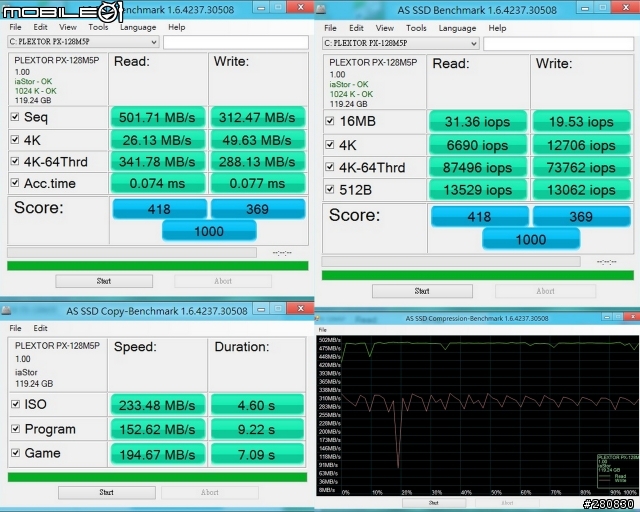Open Language menu in top-right iops window
This screenshot has width=640, height=512.
click(x=457, y=28)
